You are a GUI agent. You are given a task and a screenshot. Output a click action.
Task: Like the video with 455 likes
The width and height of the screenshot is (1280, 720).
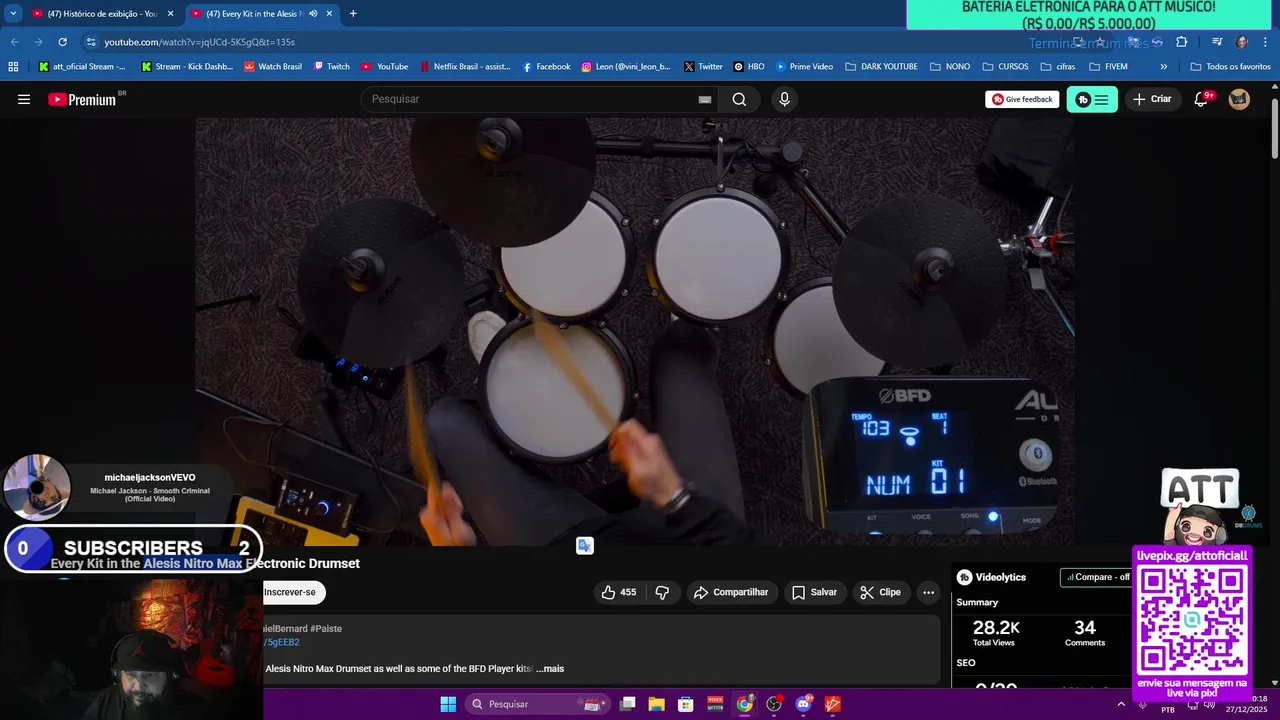pyautogui.click(x=618, y=592)
